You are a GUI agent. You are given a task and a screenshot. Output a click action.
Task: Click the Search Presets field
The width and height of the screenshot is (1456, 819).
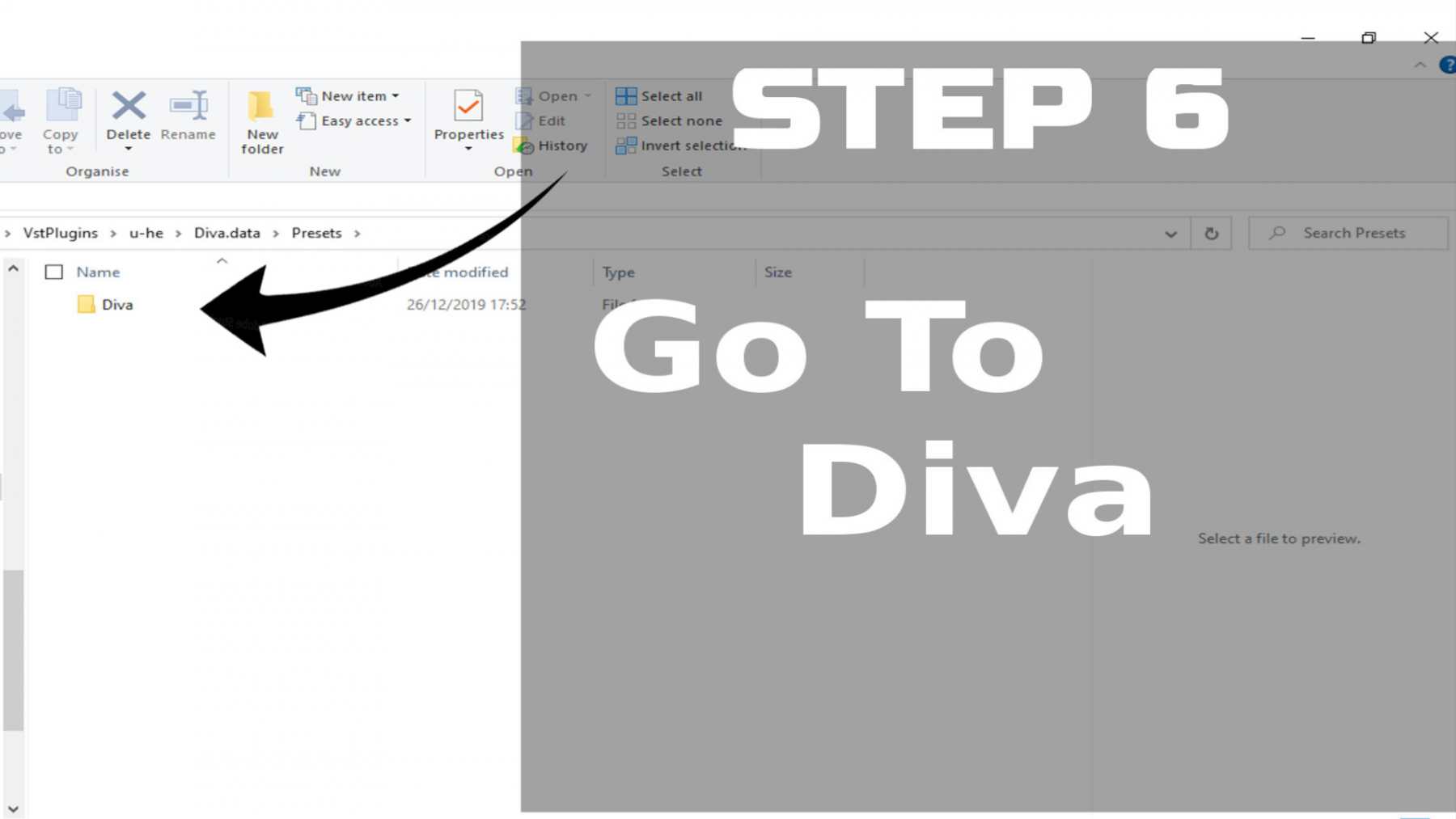pos(1348,233)
